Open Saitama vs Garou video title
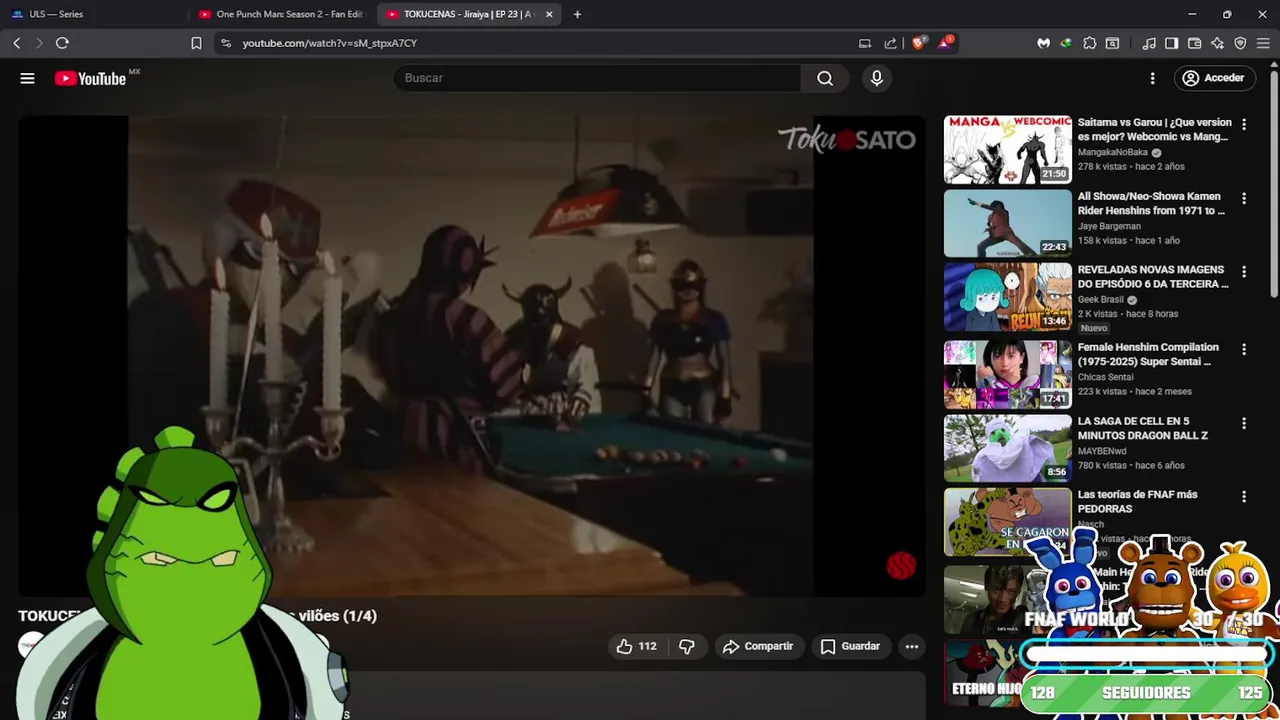The height and width of the screenshot is (720, 1280). pyautogui.click(x=1154, y=129)
